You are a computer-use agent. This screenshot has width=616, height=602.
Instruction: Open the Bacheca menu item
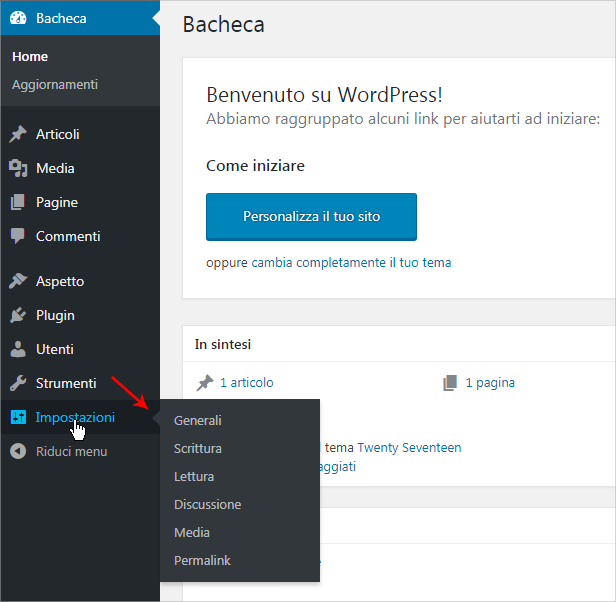pos(80,18)
